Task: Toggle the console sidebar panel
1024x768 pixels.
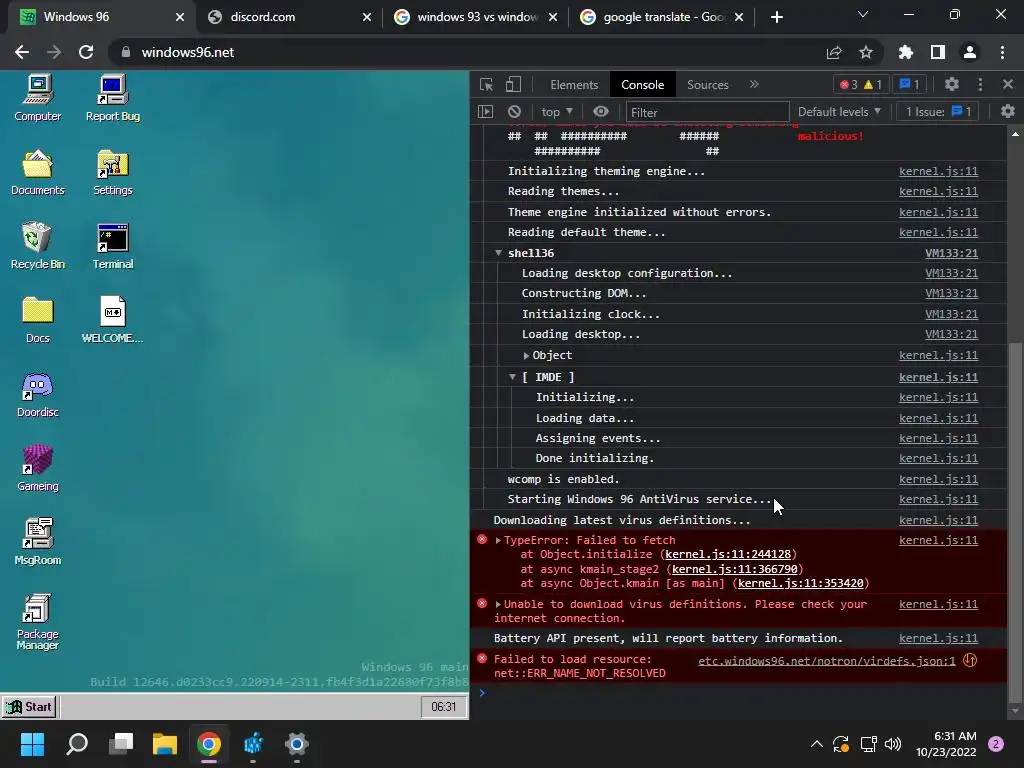Action: (486, 112)
